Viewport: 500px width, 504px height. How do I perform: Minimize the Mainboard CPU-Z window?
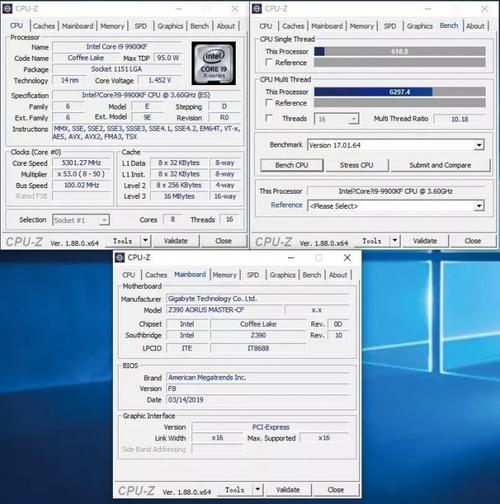tap(291, 258)
